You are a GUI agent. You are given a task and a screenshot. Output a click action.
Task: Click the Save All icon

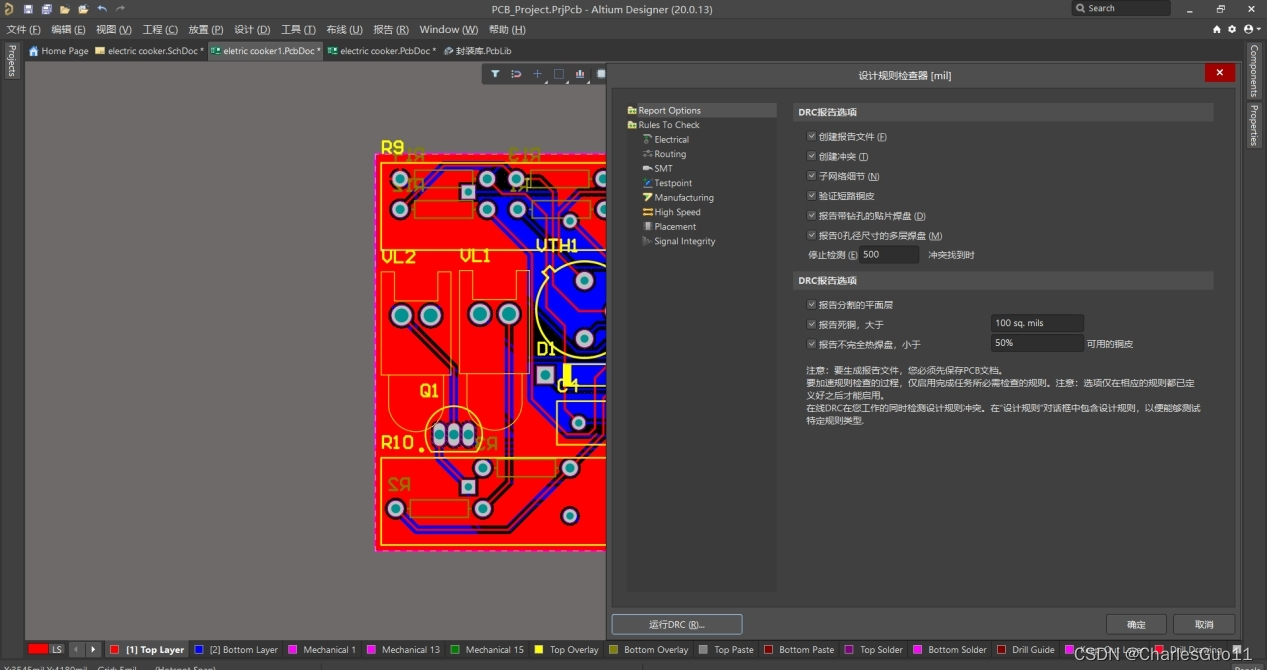coord(46,9)
